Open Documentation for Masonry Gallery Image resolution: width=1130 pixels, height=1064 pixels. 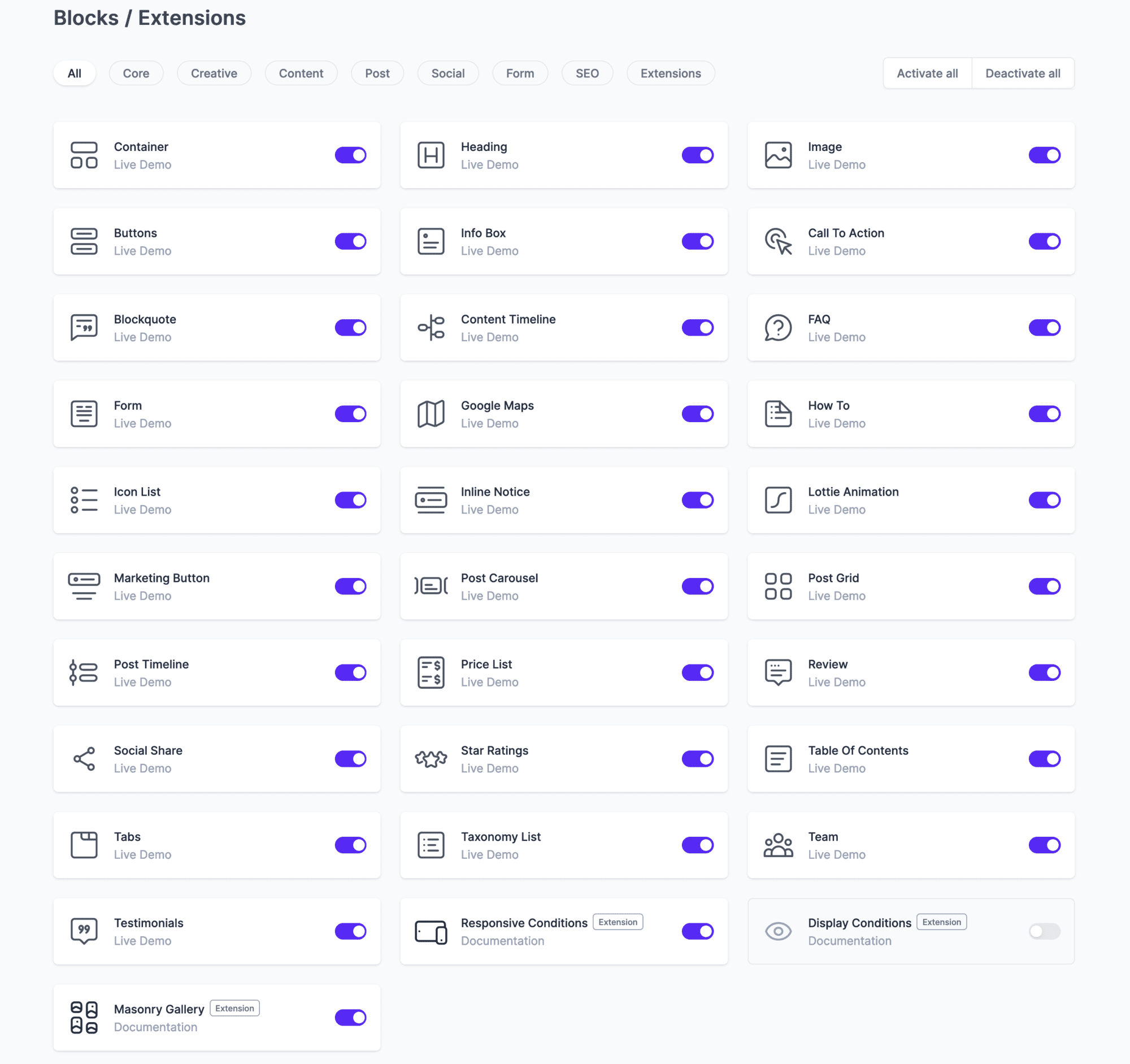click(155, 1027)
